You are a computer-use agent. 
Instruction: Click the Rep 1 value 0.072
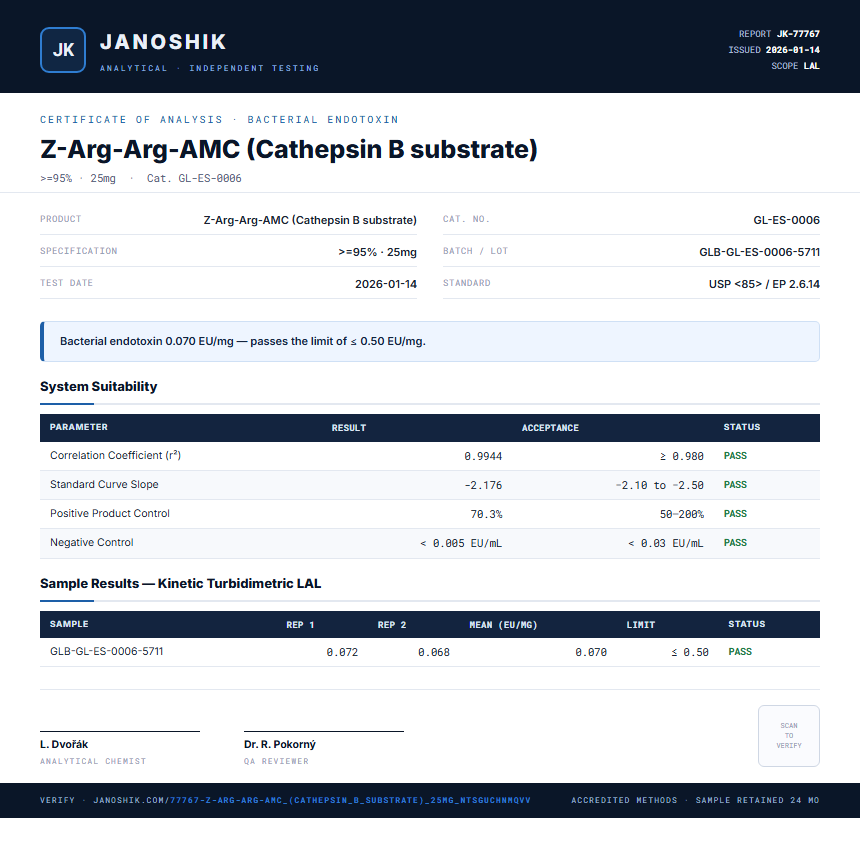click(342, 652)
